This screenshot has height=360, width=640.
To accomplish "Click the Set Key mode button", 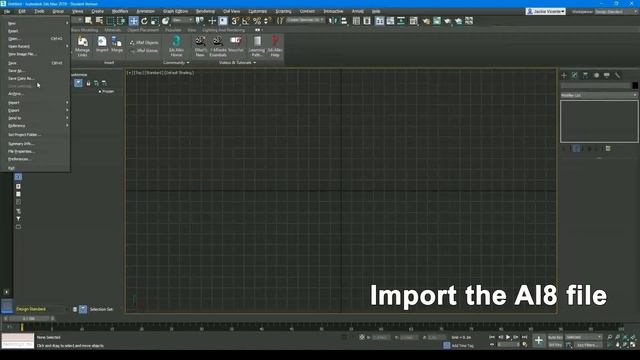I will pyautogui.click(x=555, y=345).
